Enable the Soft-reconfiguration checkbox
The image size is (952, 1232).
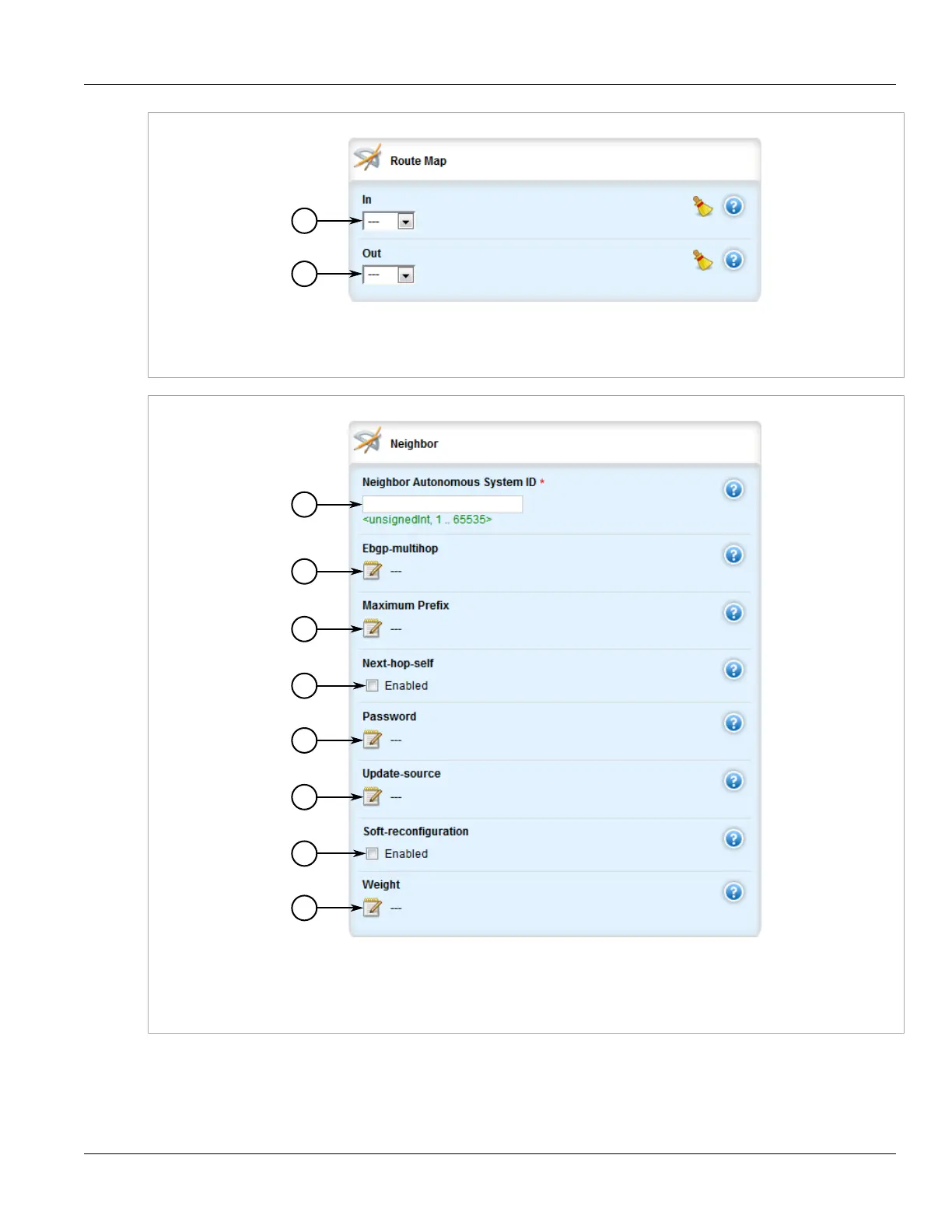373,854
